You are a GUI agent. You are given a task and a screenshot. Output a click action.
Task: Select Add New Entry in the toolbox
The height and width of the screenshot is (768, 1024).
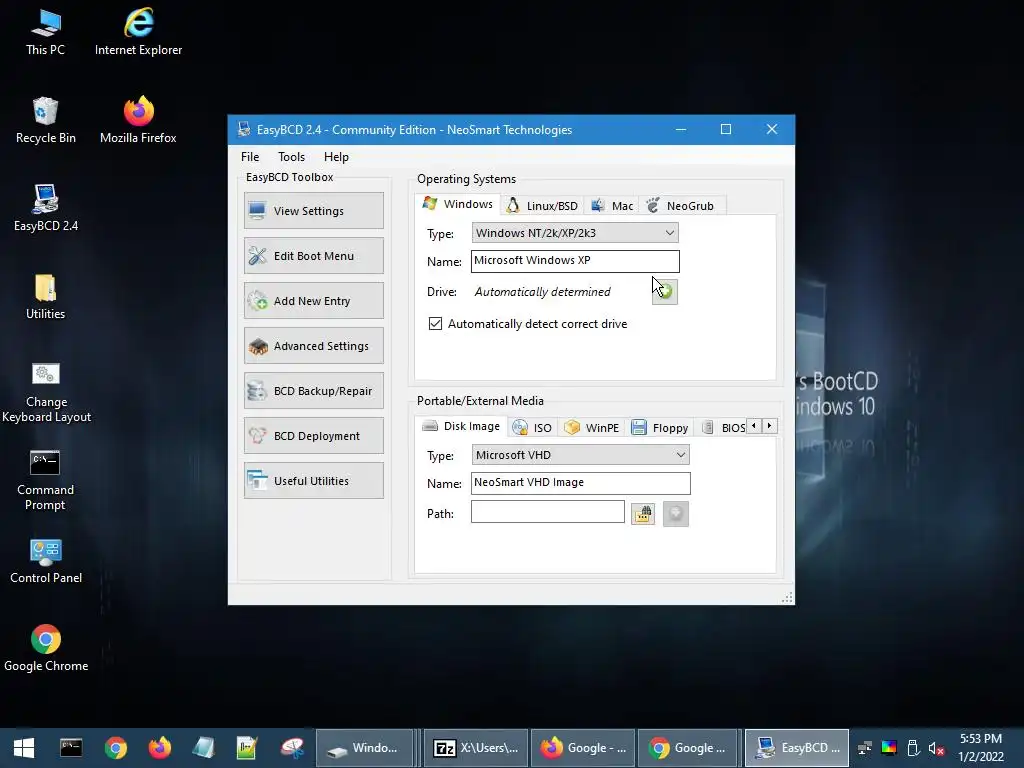pos(313,301)
